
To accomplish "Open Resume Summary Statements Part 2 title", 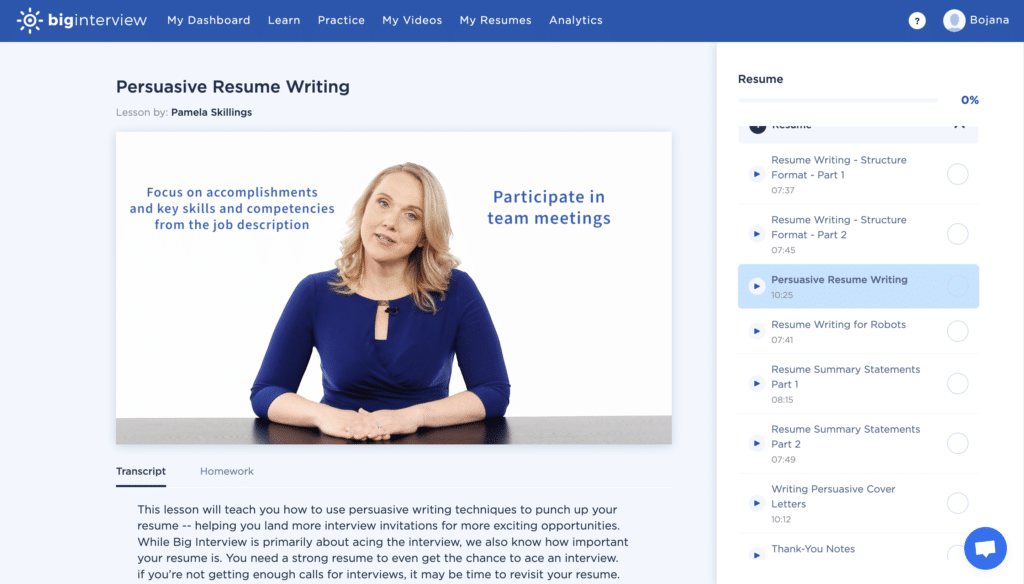I will [x=845, y=436].
